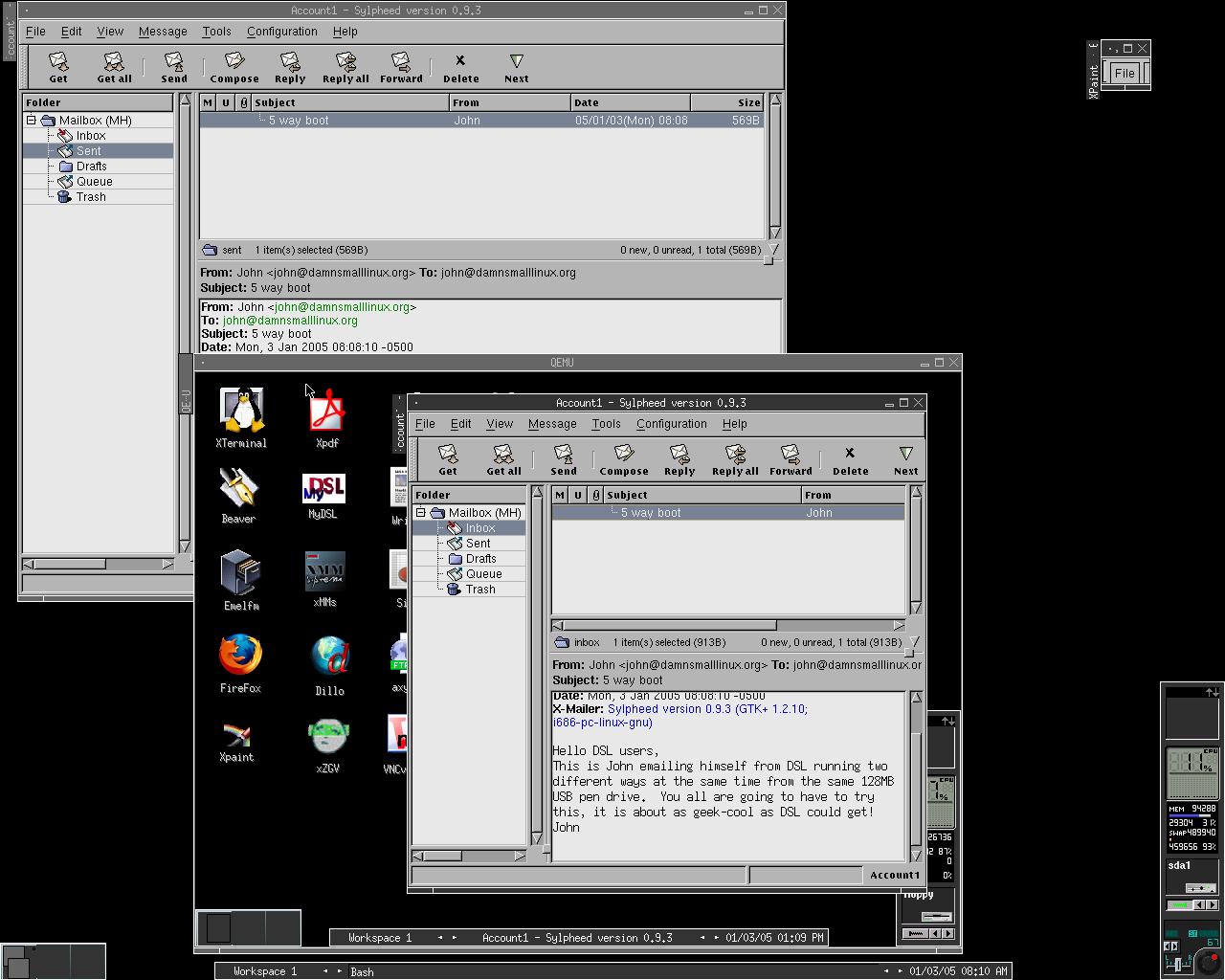Click Reply in outer Sylpheed toolbar

pyautogui.click(x=290, y=68)
